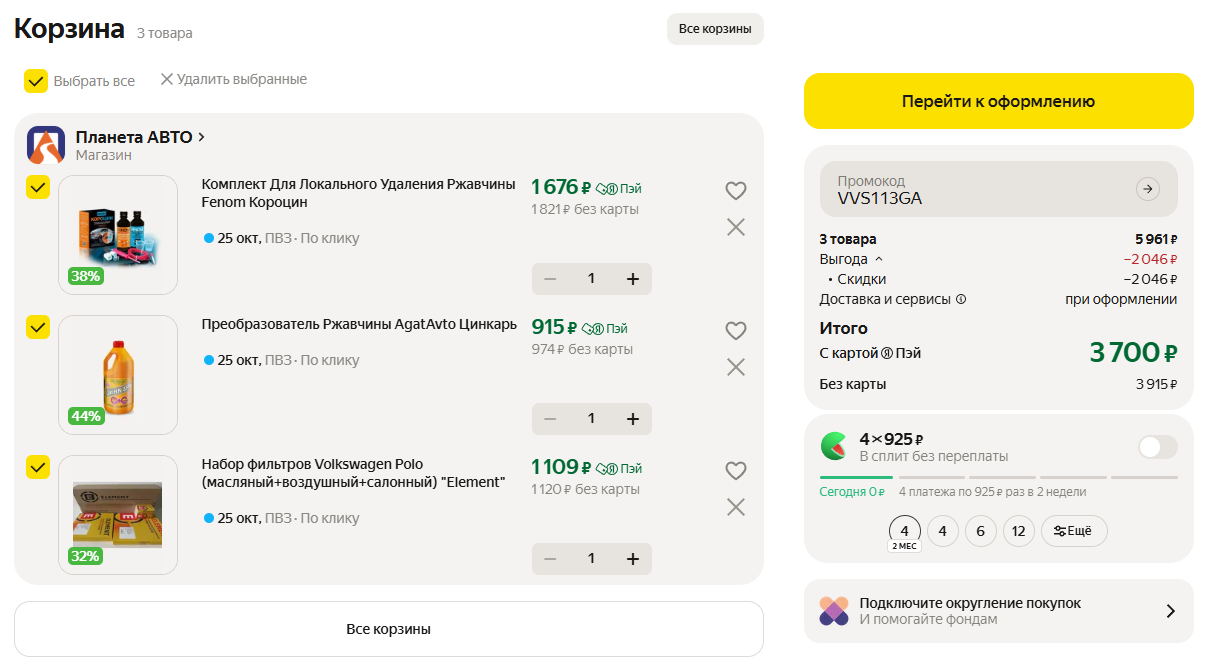
Task: Click the Планета АВТО store logo
Action: pos(46,146)
